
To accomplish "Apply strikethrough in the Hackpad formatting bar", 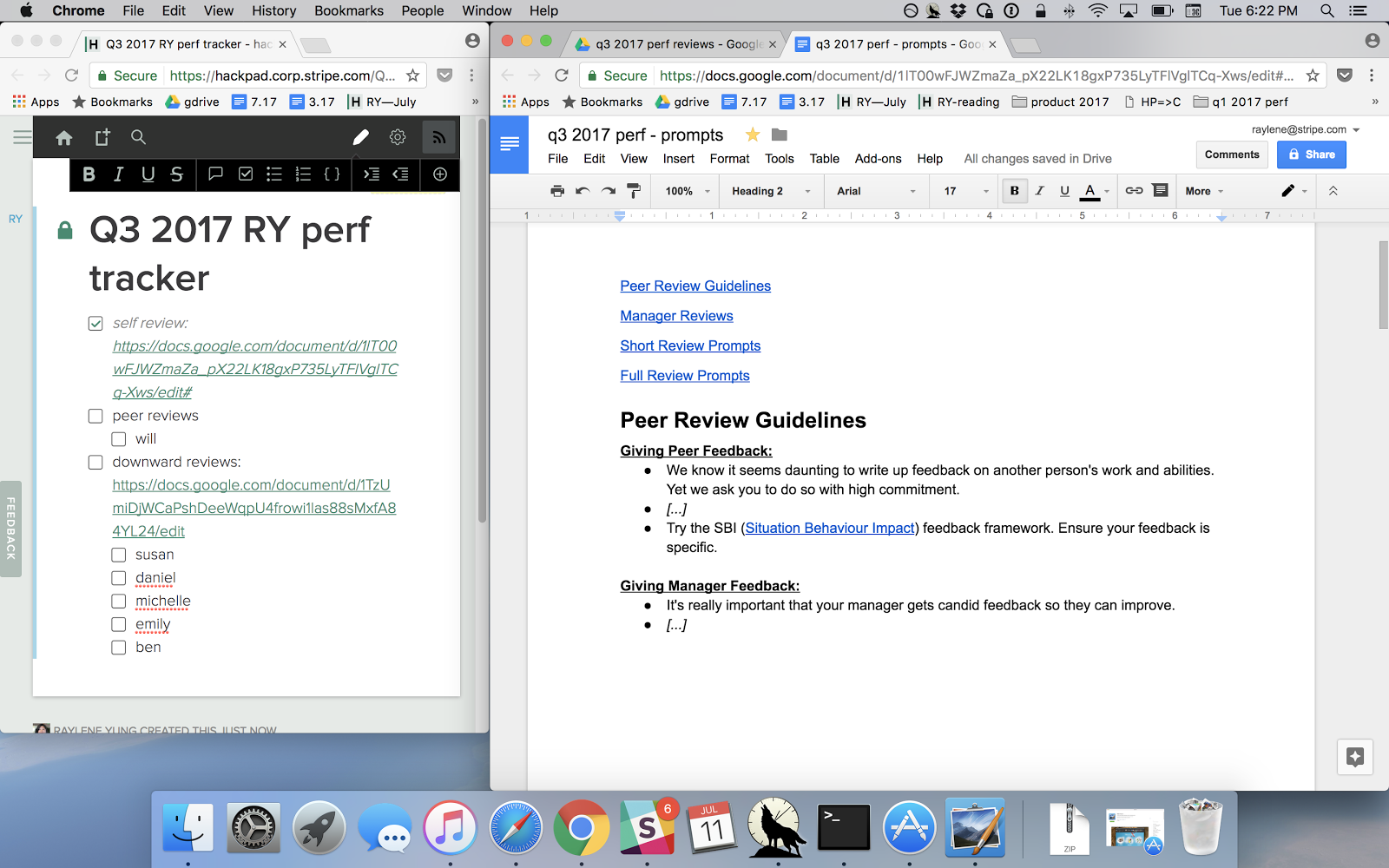I will point(177,174).
